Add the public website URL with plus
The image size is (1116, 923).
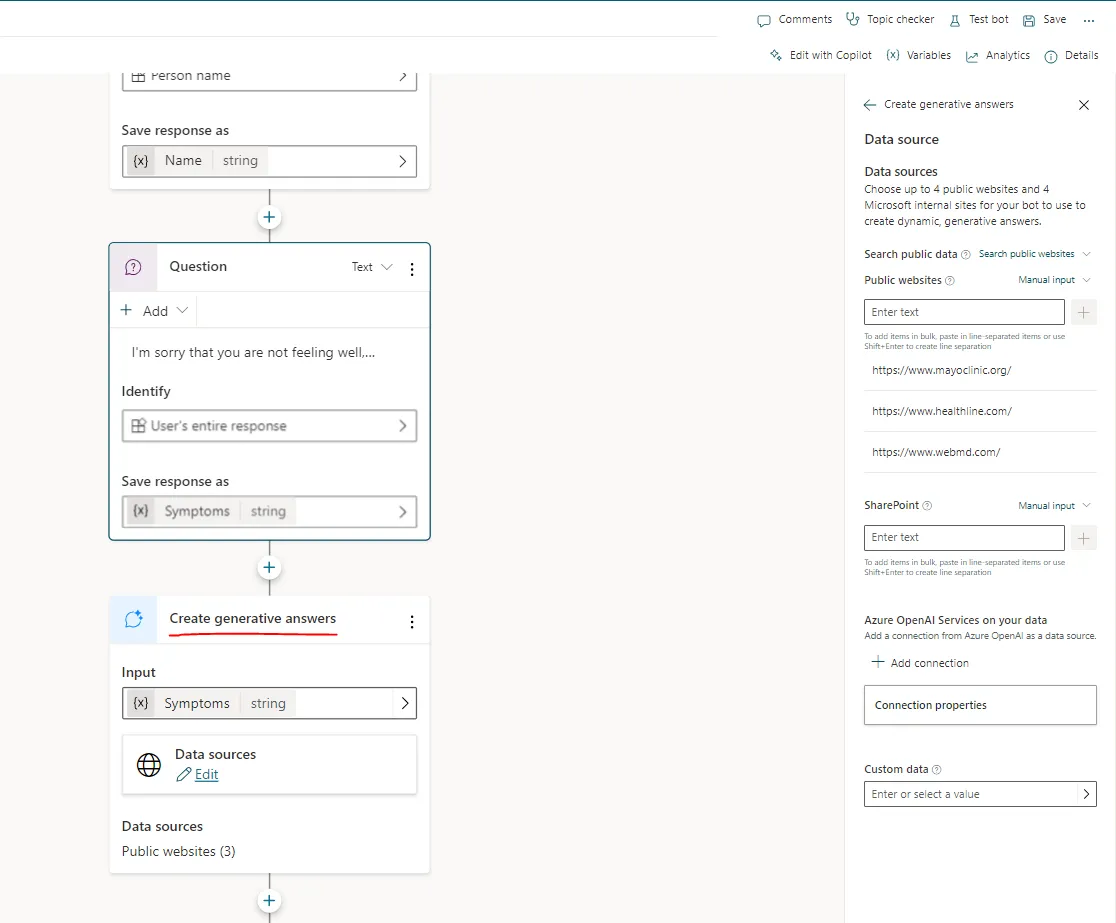(x=1083, y=312)
